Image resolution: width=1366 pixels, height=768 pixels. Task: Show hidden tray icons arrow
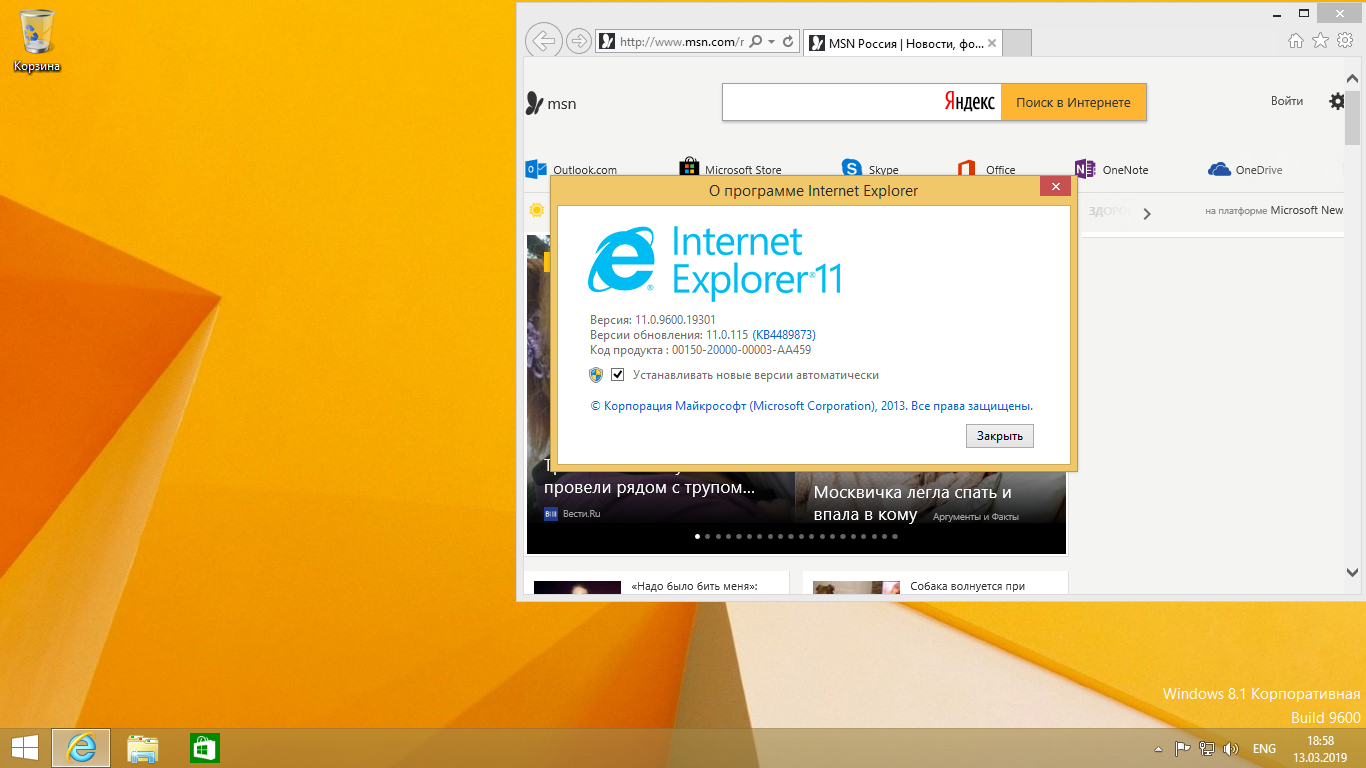(1158, 748)
